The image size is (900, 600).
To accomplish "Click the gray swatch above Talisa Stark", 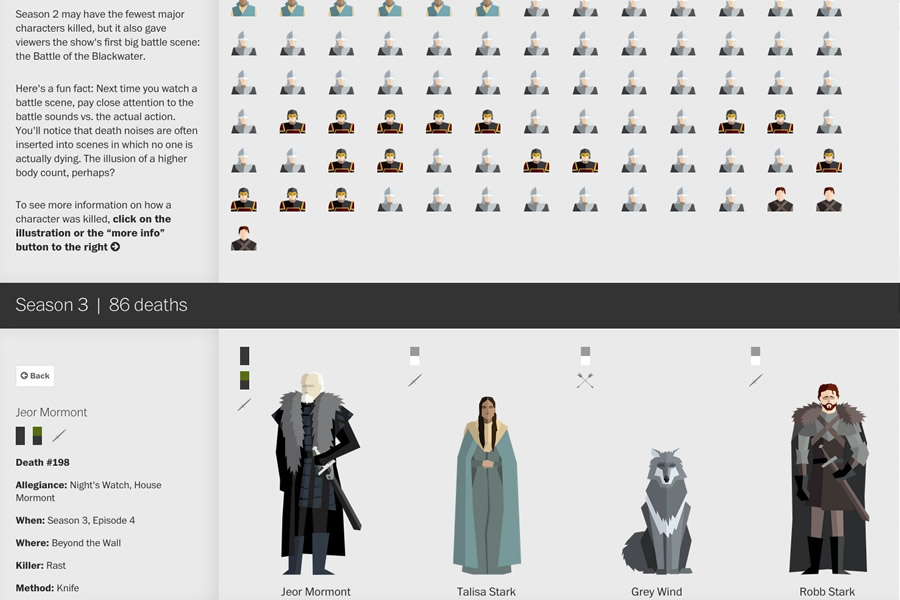I will [x=415, y=351].
